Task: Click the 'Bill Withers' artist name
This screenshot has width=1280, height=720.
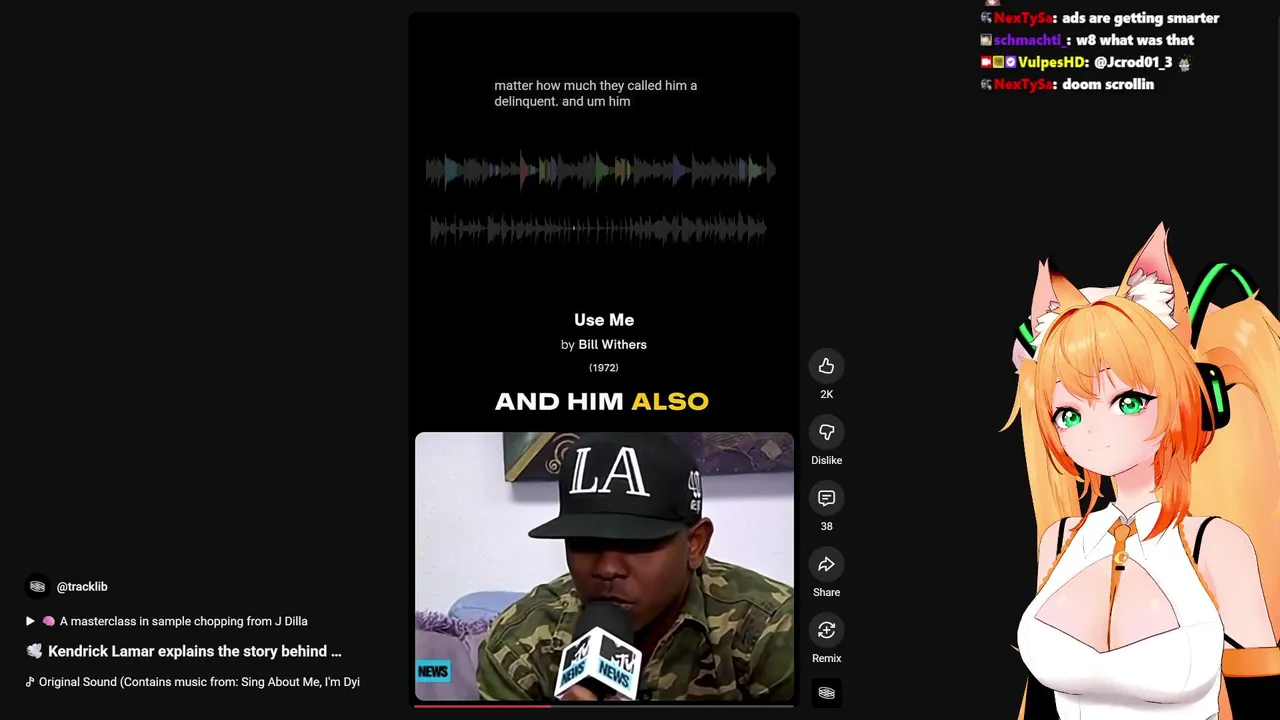Action: (612, 344)
